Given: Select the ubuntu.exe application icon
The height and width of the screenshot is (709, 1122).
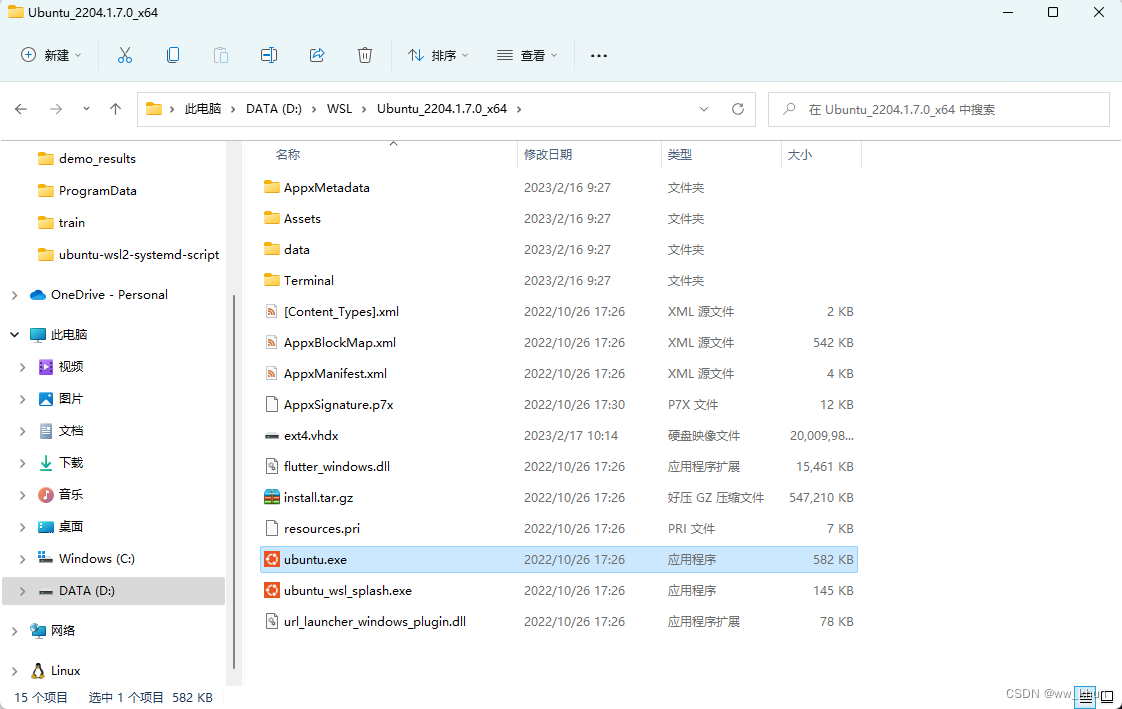Looking at the screenshot, I should [272, 559].
